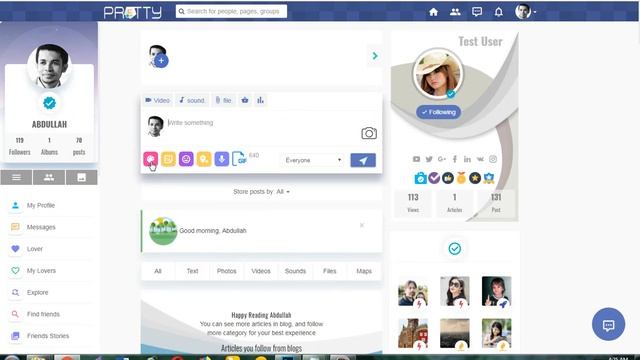
Task: Open the purple emoji icon
Action: [x=186, y=159]
